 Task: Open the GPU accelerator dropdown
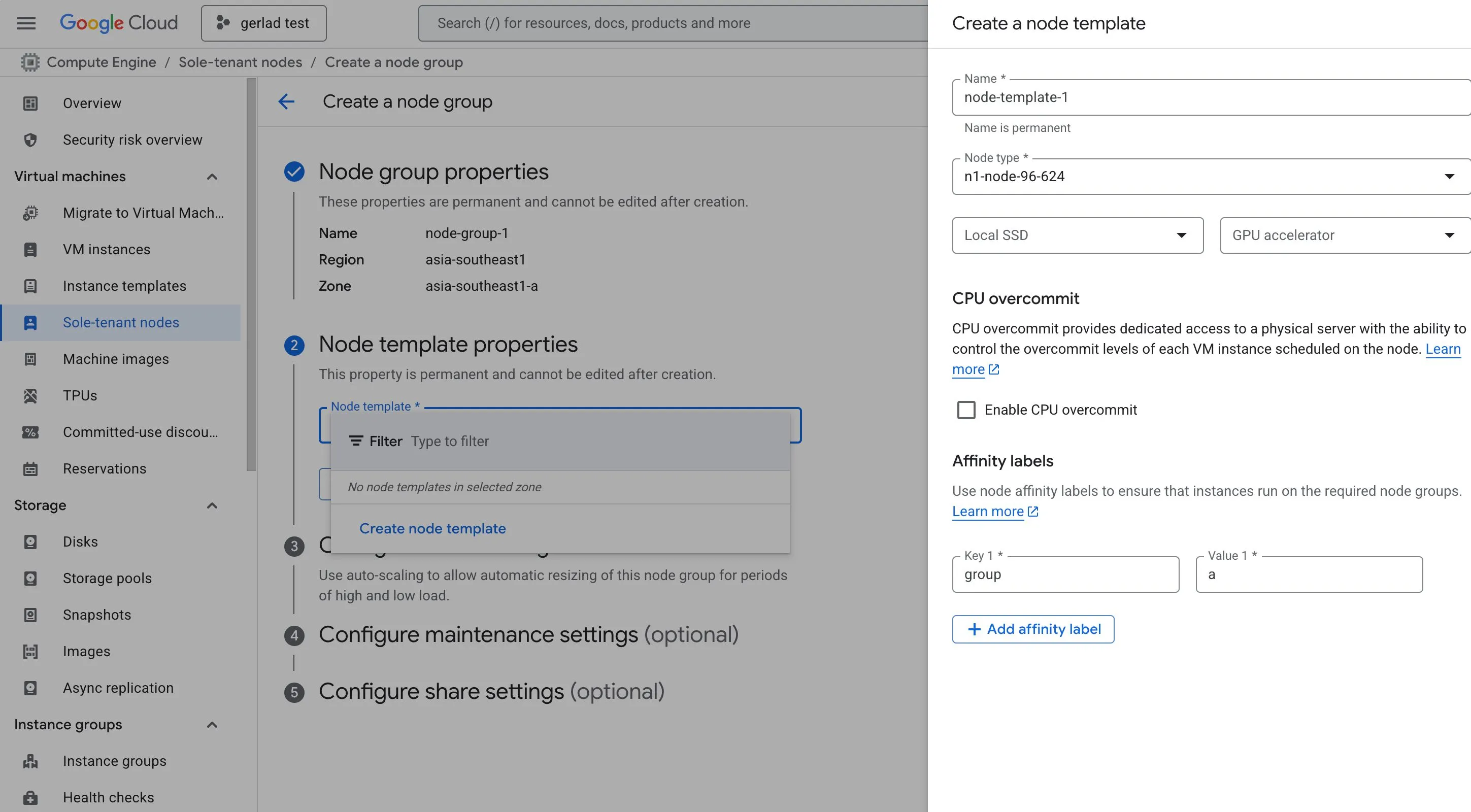(1345, 235)
